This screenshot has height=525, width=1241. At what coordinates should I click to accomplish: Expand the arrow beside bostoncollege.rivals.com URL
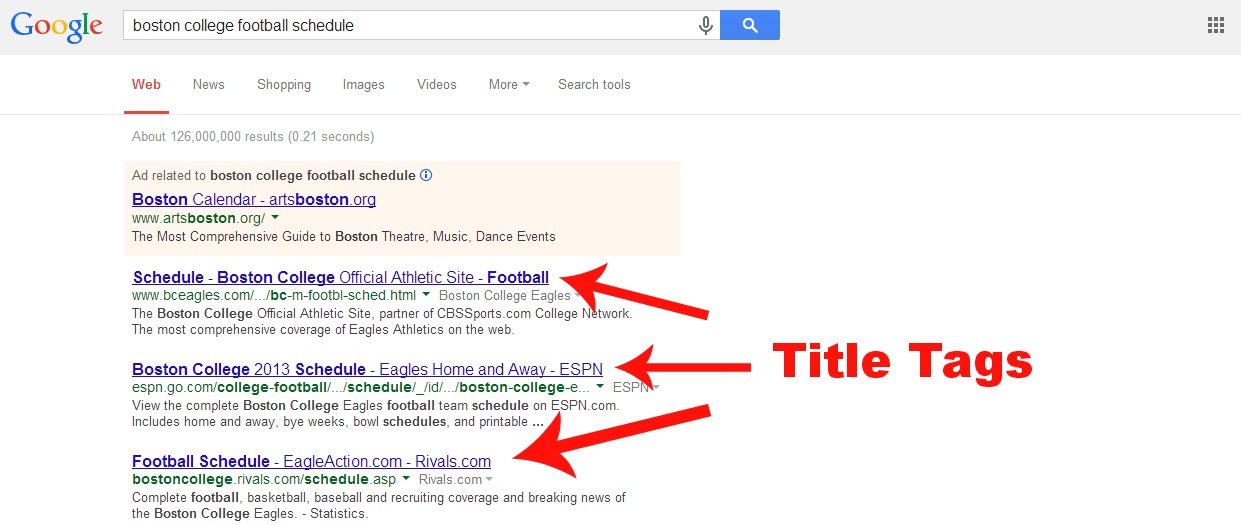click(406, 480)
